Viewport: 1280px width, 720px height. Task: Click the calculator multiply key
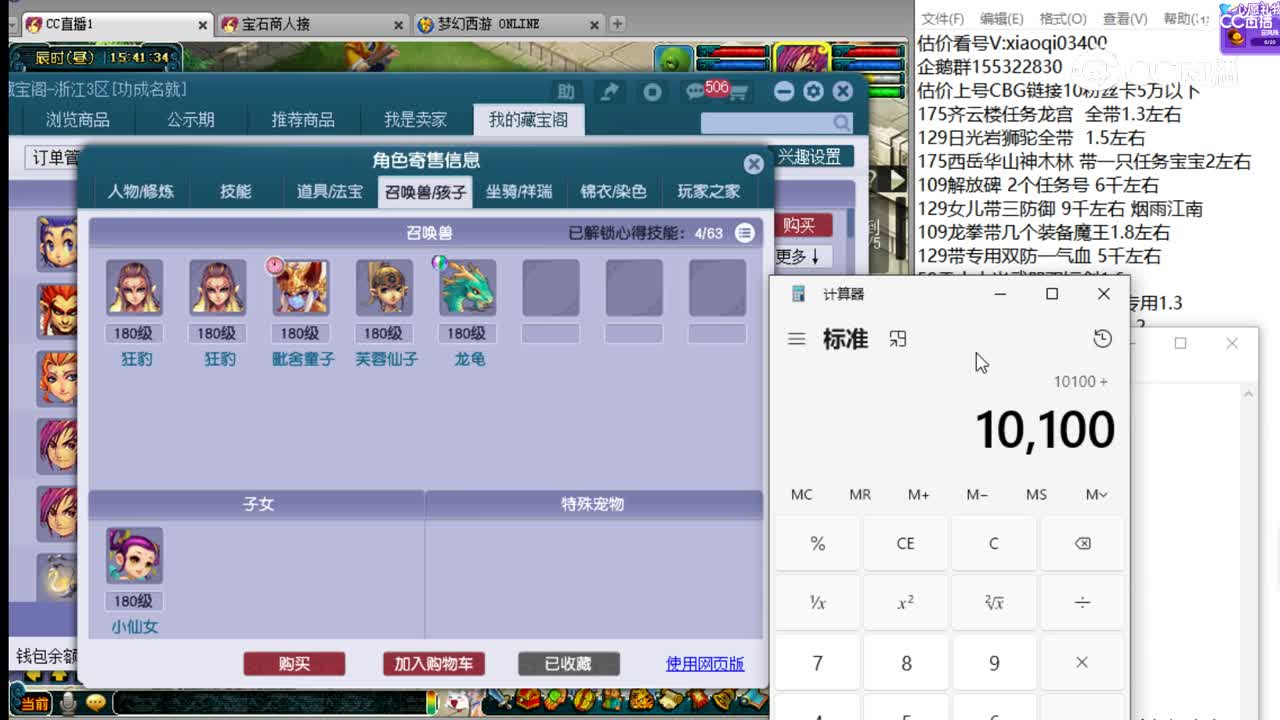point(1082,662)
